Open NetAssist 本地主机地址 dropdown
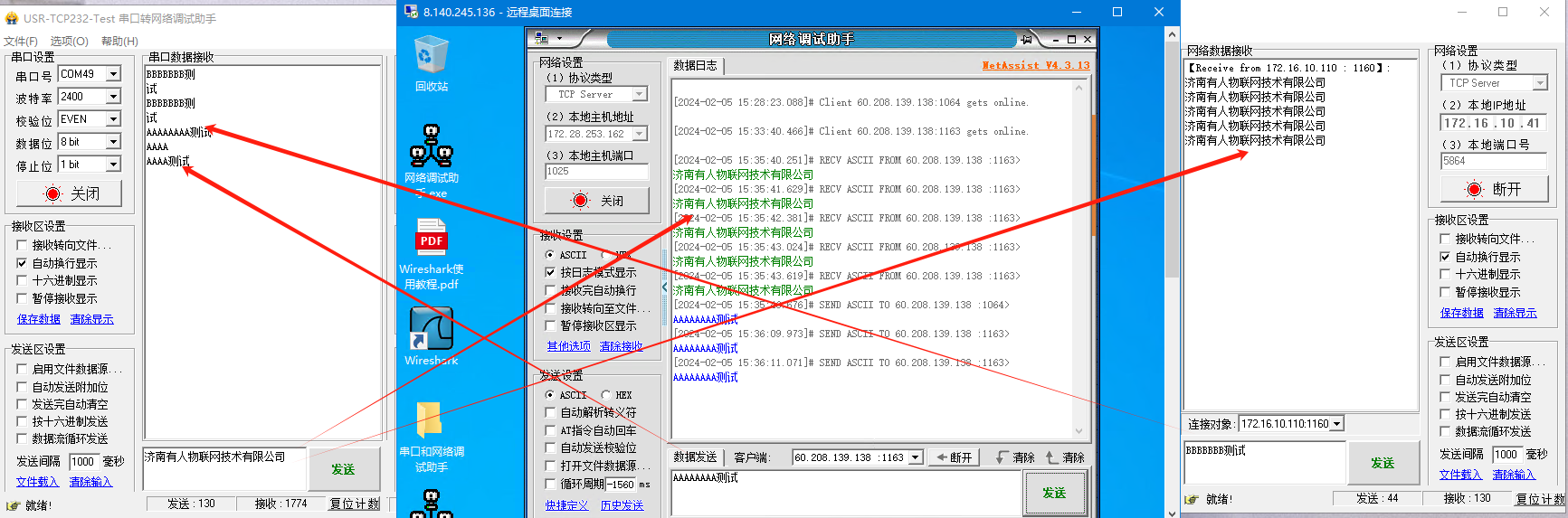 640,134
